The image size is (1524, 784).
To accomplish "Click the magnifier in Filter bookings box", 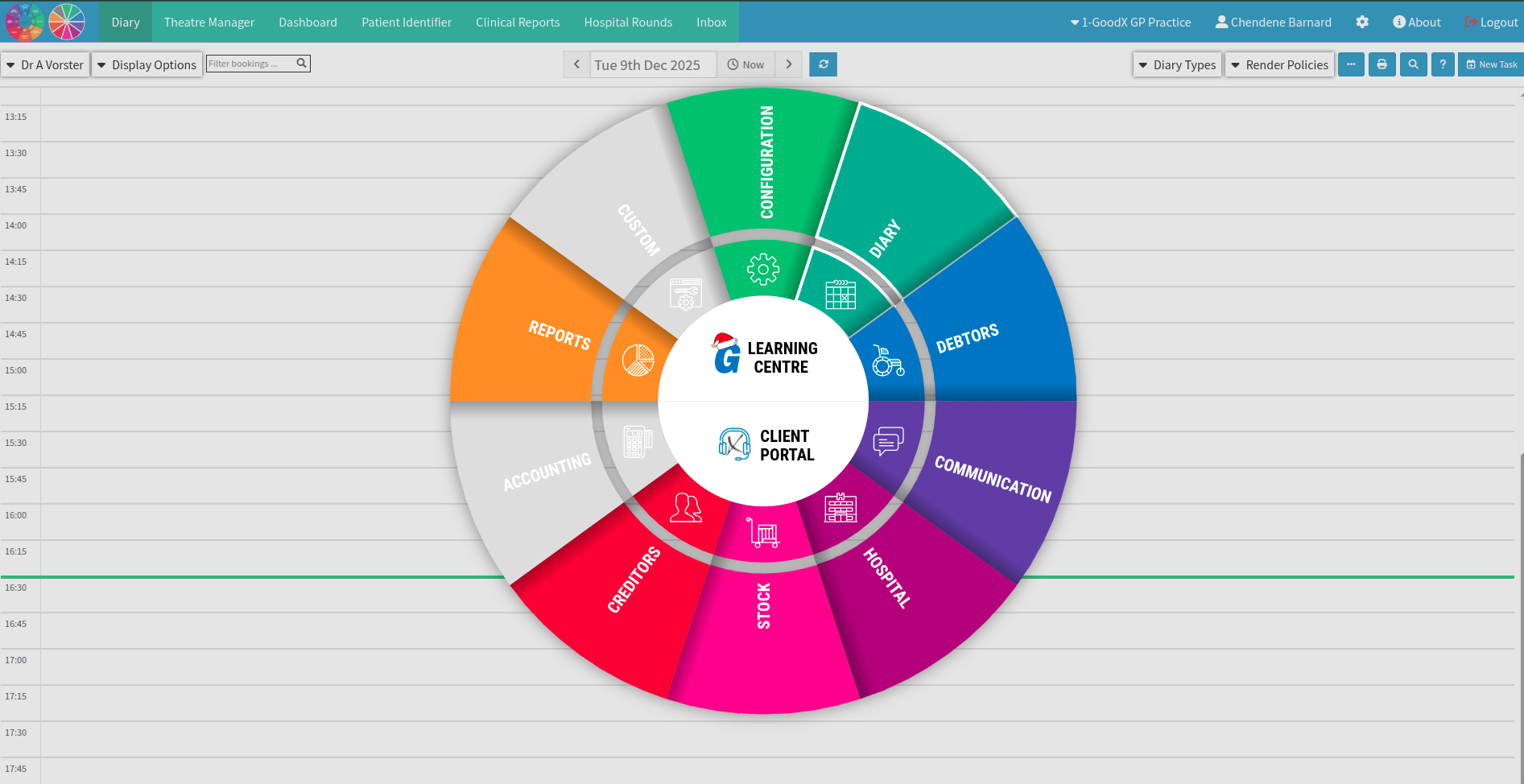I will tap(301, 63).
